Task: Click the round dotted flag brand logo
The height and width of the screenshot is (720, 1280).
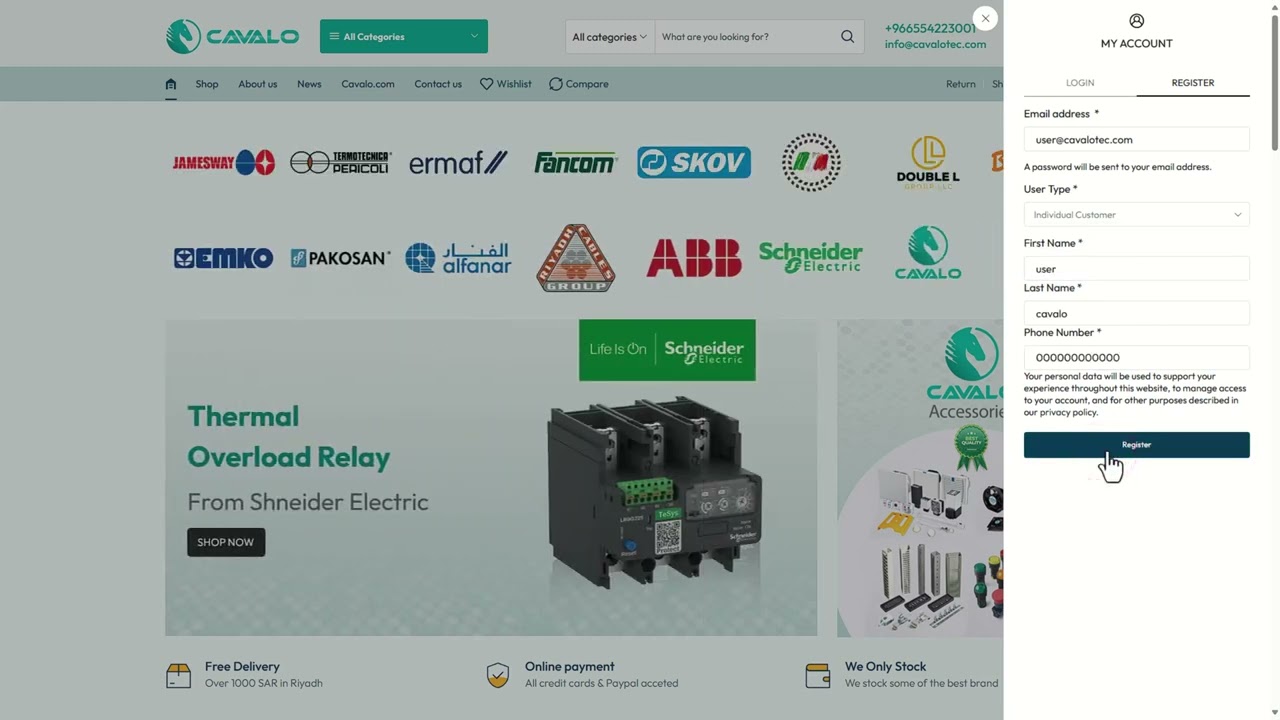Action: pos(811,162)
